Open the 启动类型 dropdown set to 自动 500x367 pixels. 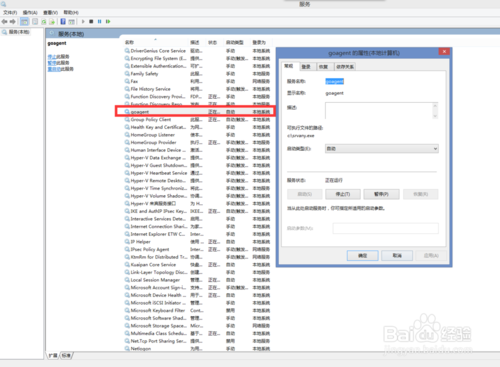coord(382,149)
